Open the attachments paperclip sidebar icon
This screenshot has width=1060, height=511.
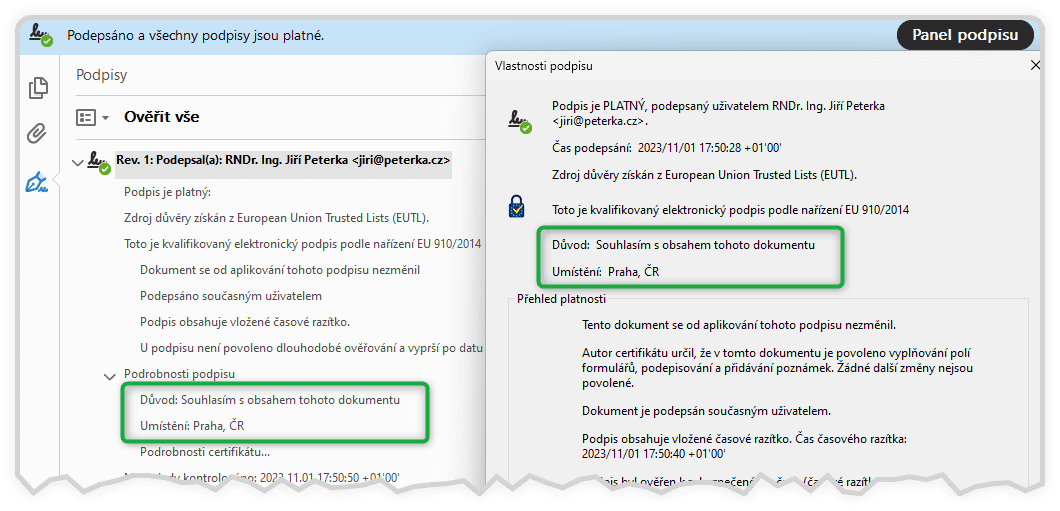[x=38, y=134]
